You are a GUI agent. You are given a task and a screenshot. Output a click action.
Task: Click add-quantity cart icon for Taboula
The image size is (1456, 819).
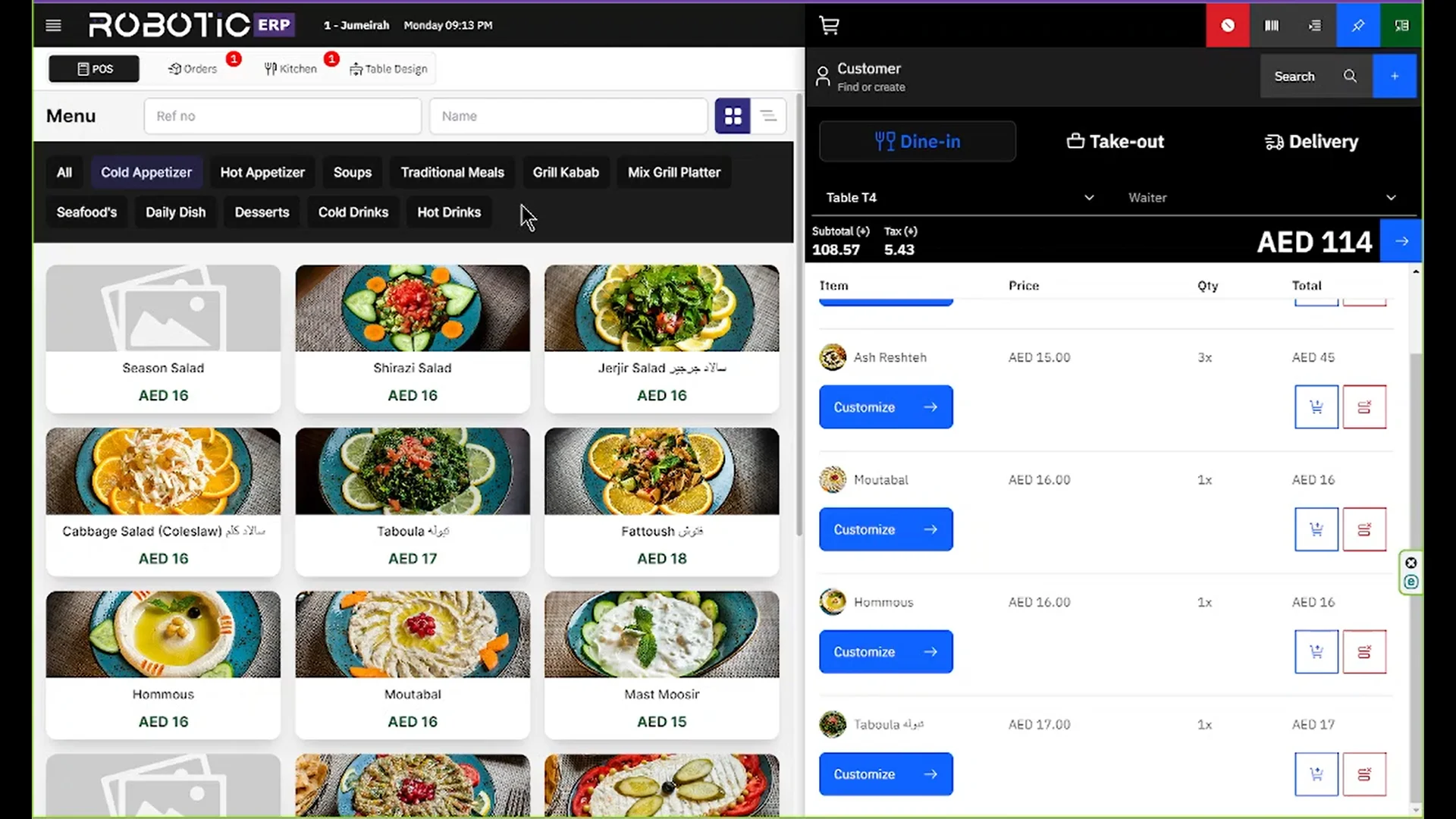pyautogui.click(x=1316, y=774)
